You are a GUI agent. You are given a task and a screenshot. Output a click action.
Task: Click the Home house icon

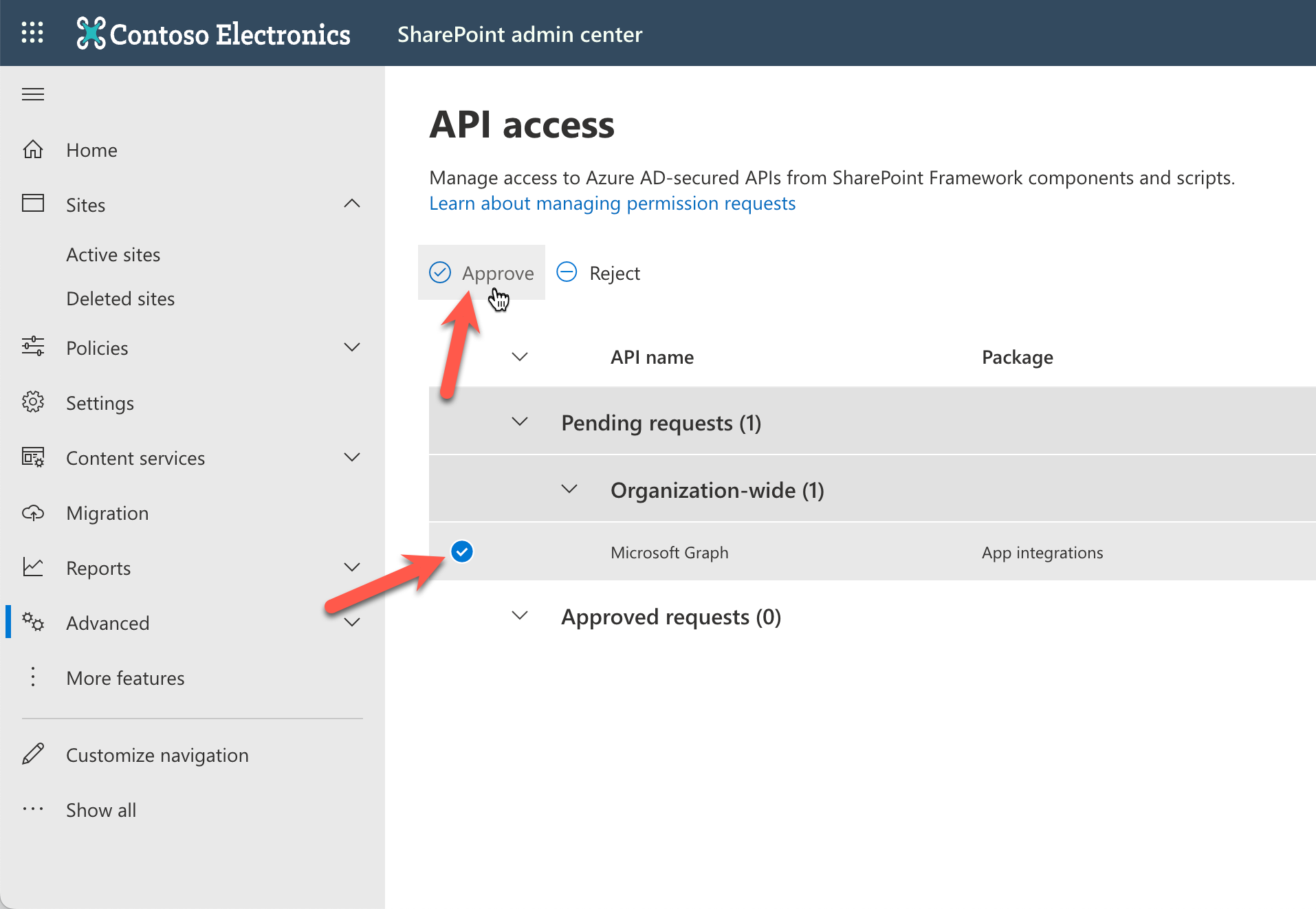[x=33, y=150]
